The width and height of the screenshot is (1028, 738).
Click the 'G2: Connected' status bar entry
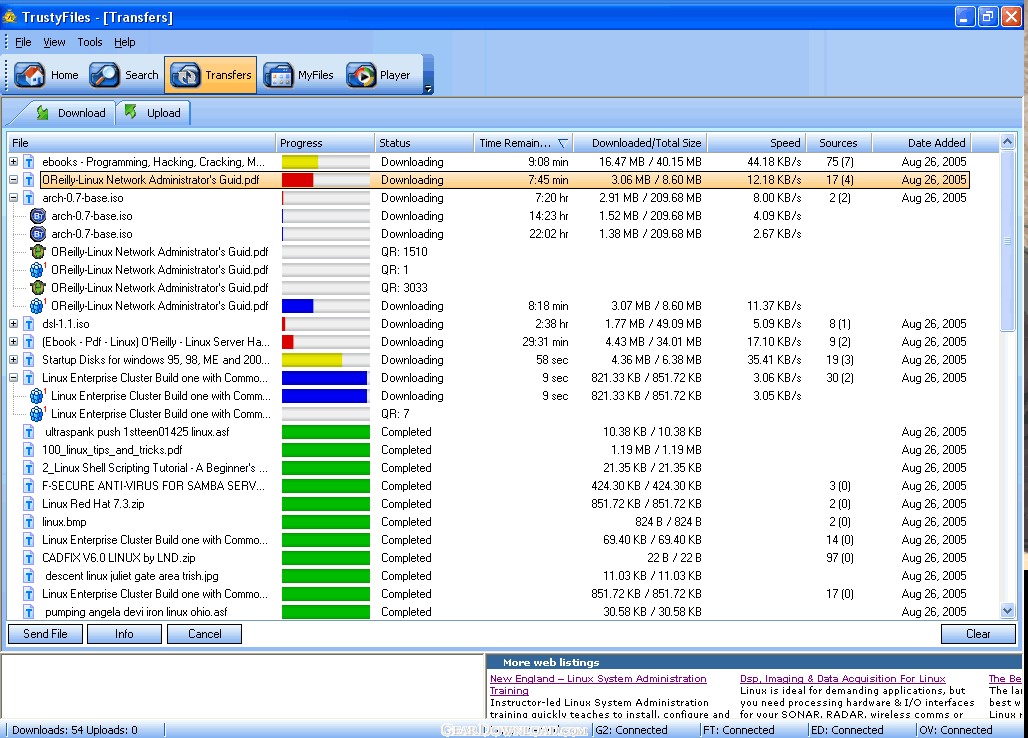click(631, 730)
